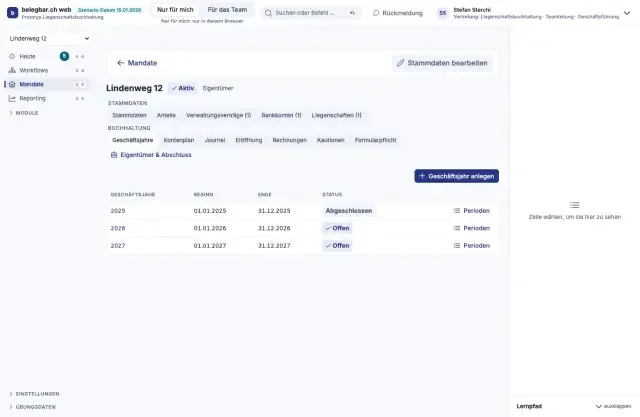Open the Verwaltungsverträge (1) tab
Screen dimensions: 640x417
pyautogui.click(x=218, y=115)
